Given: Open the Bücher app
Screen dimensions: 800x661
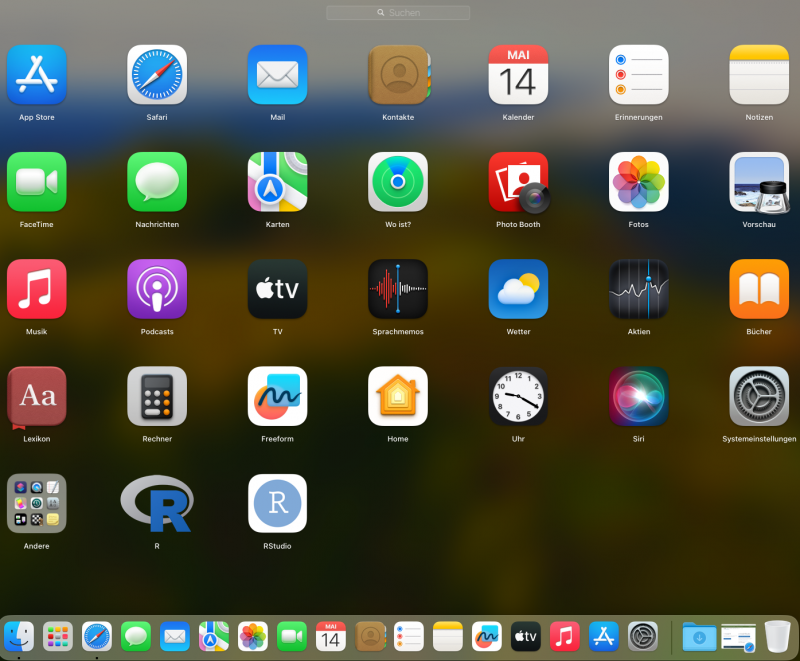Looking at the screenshot, I should [x=759, y=289].
